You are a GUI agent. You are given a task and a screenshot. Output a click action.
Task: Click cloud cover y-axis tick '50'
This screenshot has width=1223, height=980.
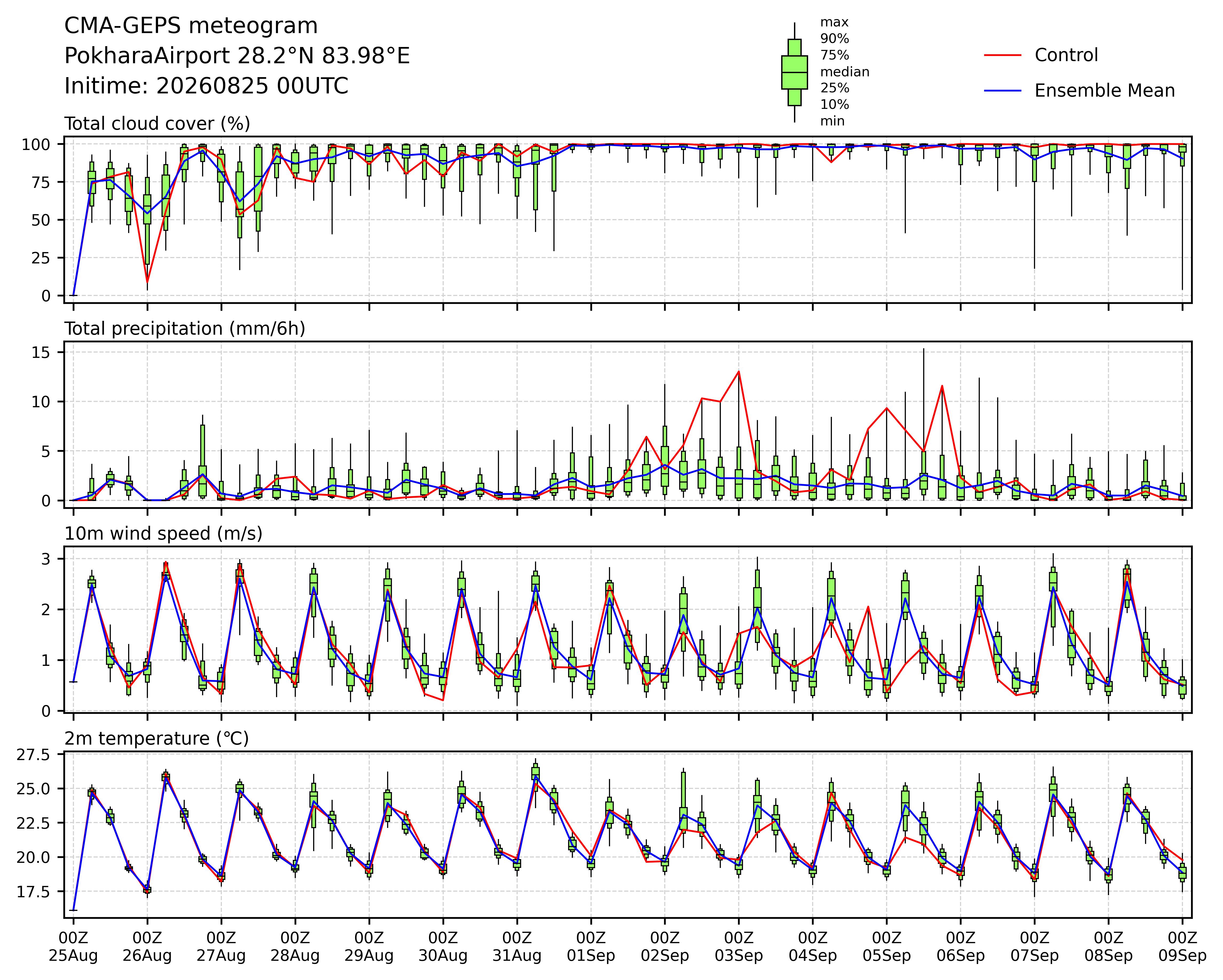pyautogui.click(x=41, y=220)
